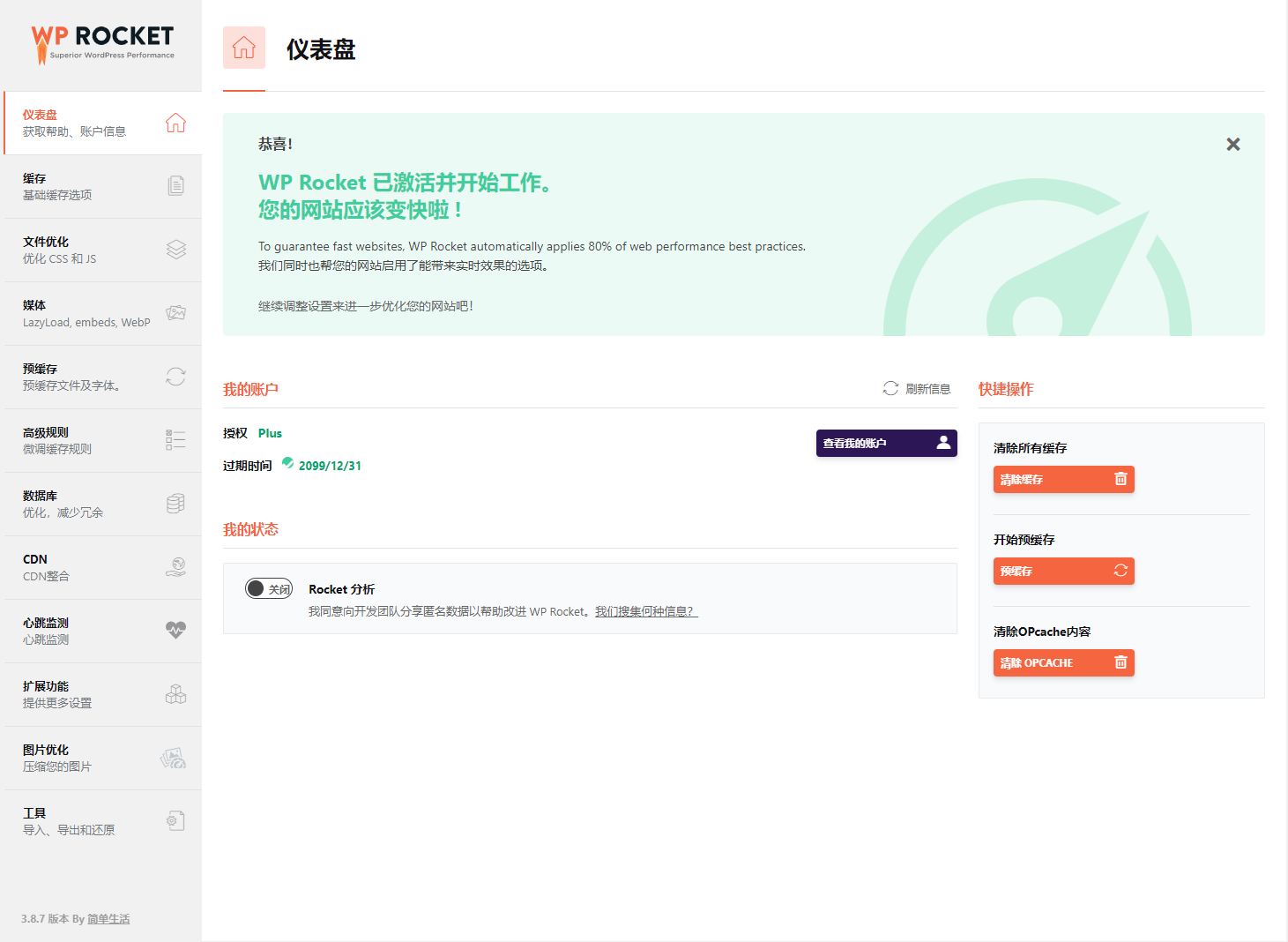This screenshot has width=1288, height=942.
Task: Click the camera icon next to 媒体
Action: click(x=176, y=312)
